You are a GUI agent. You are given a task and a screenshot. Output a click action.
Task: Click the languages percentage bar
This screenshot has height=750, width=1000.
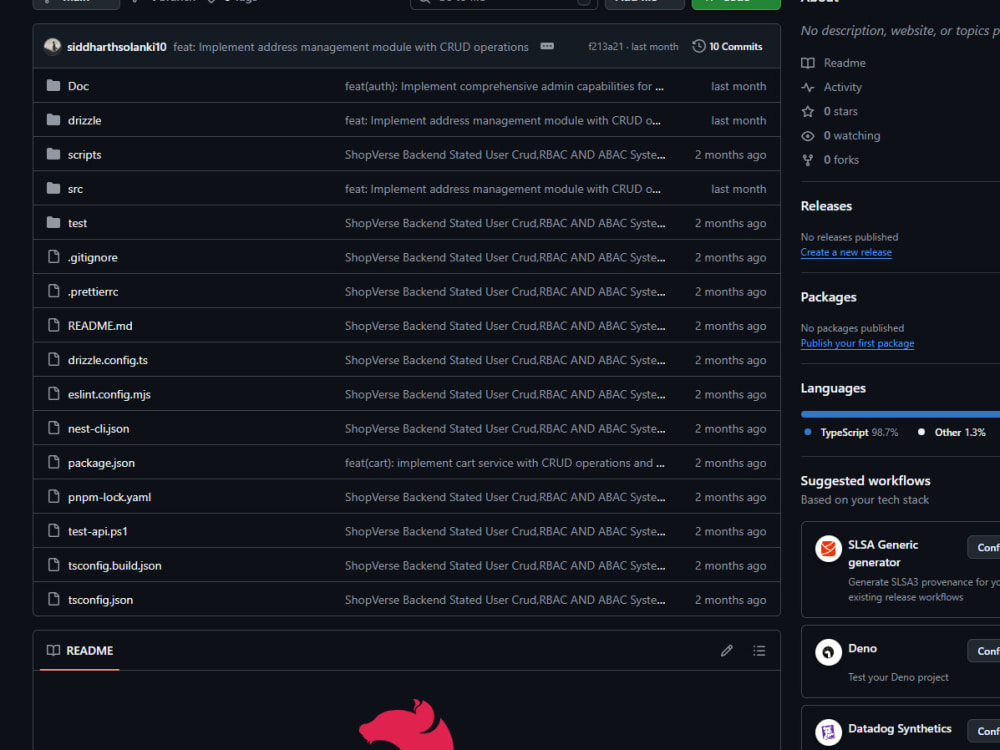tap(901, 414)
